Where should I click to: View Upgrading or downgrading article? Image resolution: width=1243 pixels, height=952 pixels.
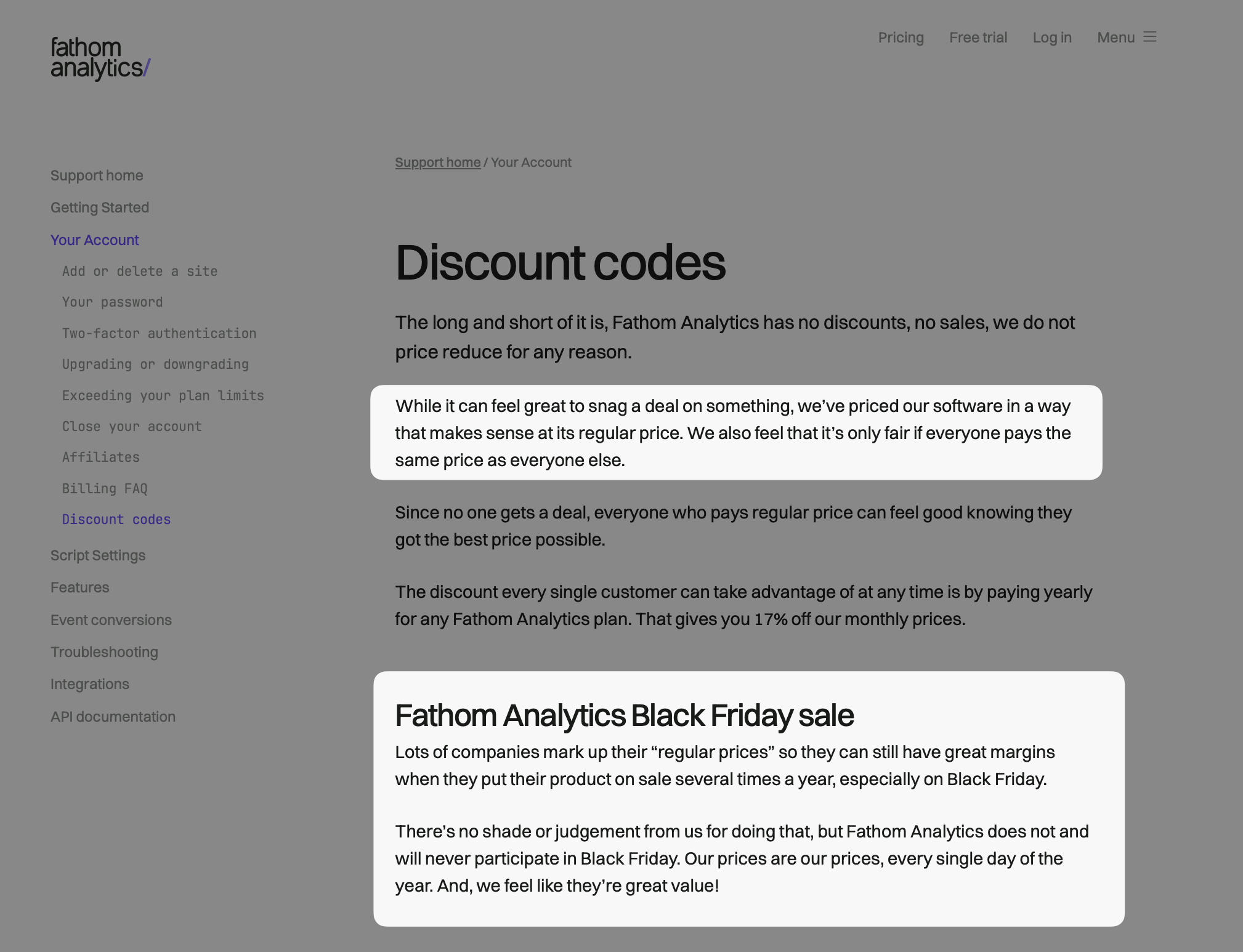pyautogui.click(x=155, y=365)
